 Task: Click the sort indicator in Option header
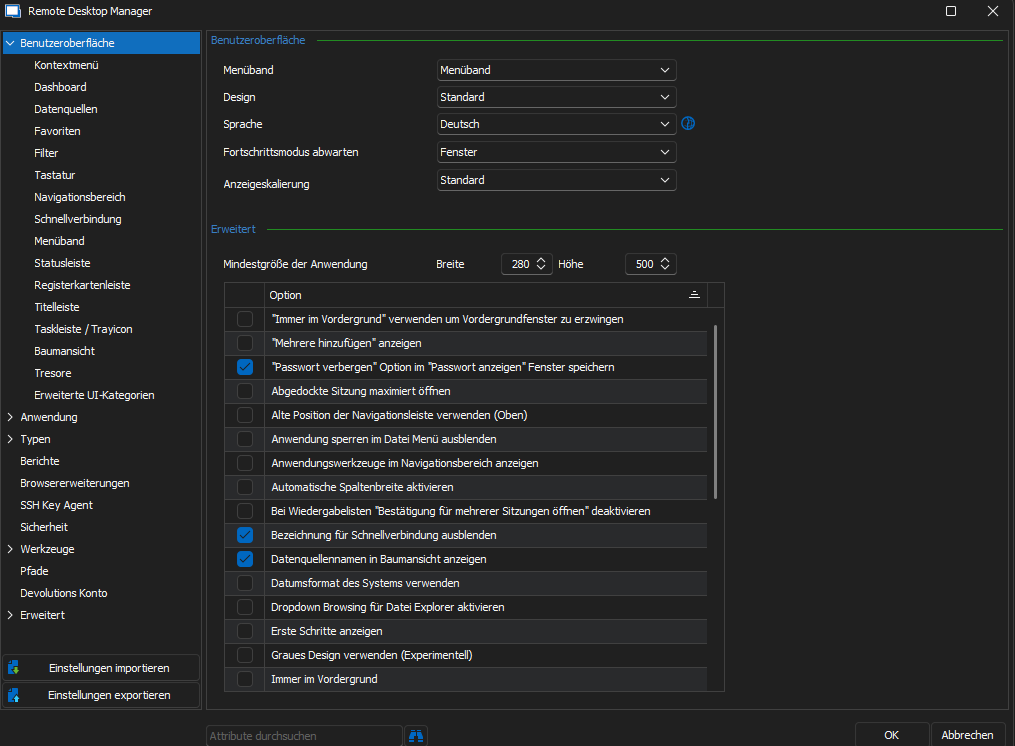click(694, 295)
